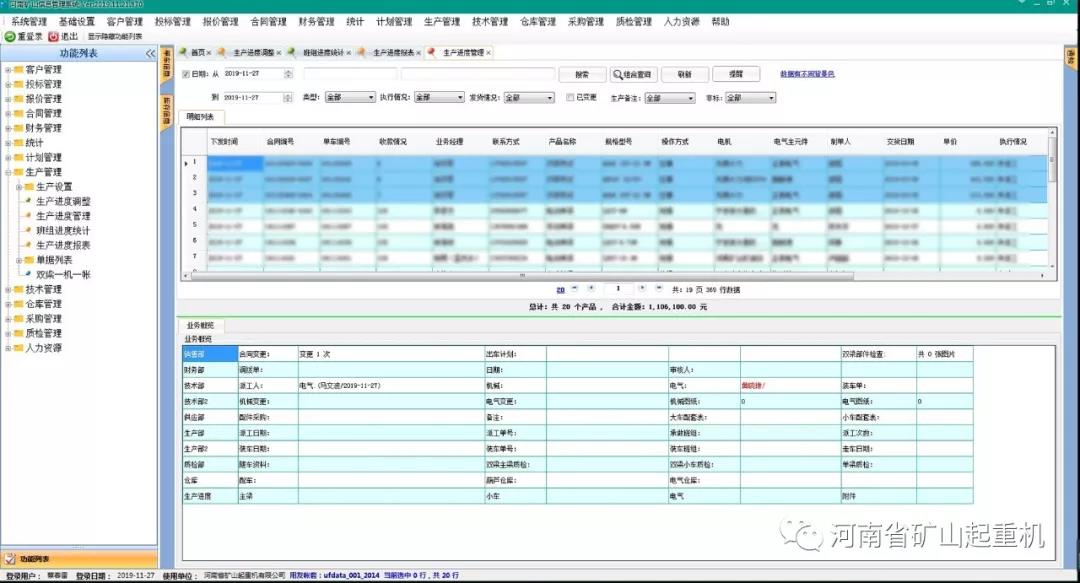Go to next page in table pager
This screenshot has width=1080, height=583.
[641, 288]
